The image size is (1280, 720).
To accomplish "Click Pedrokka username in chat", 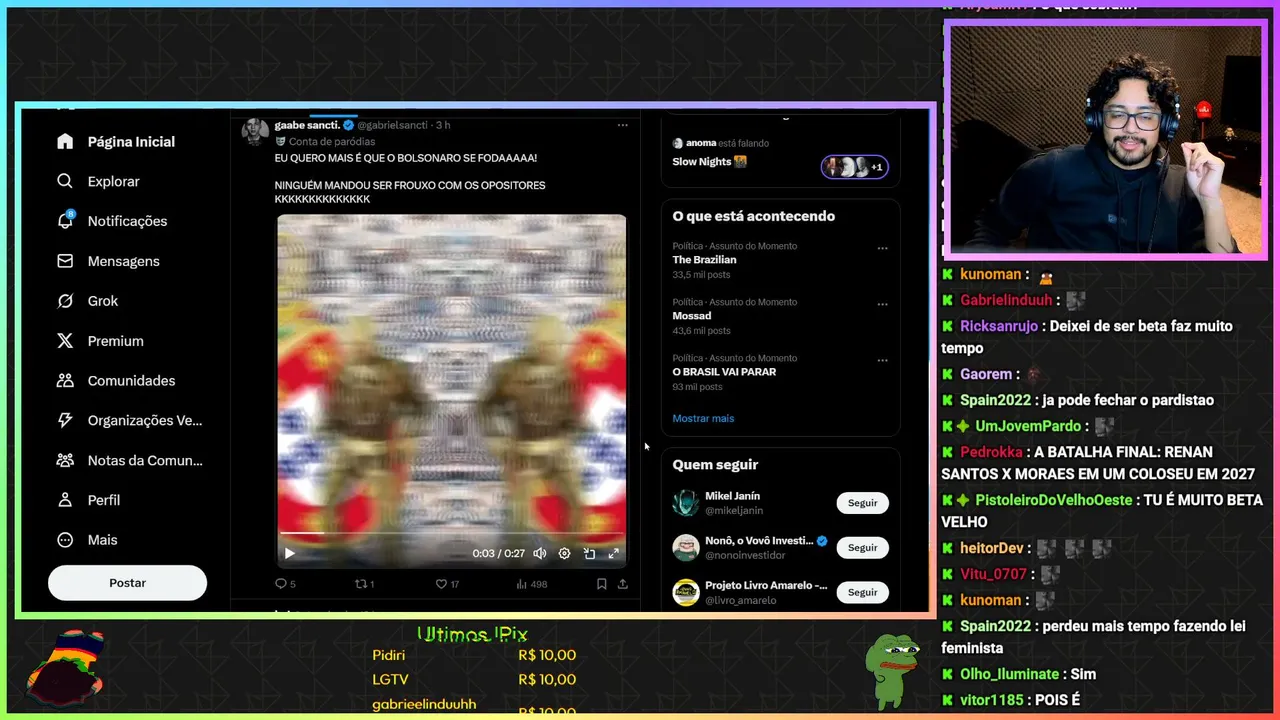I will 991,452.
